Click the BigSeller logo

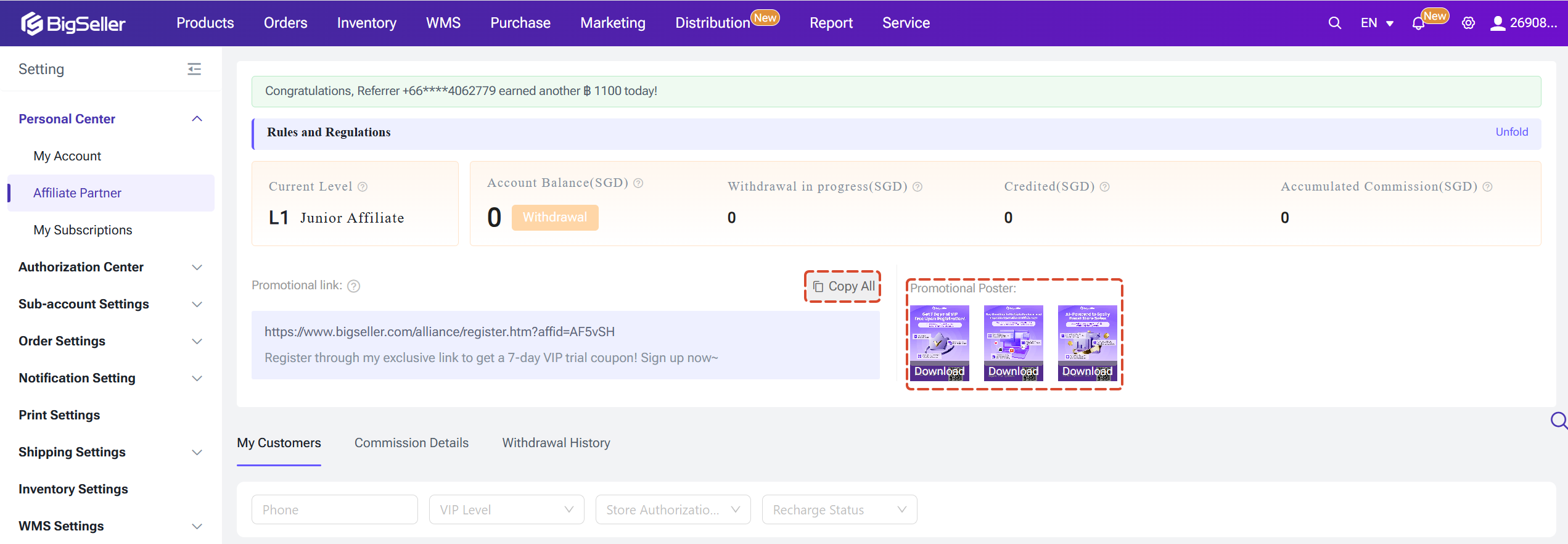coord(73,23)
